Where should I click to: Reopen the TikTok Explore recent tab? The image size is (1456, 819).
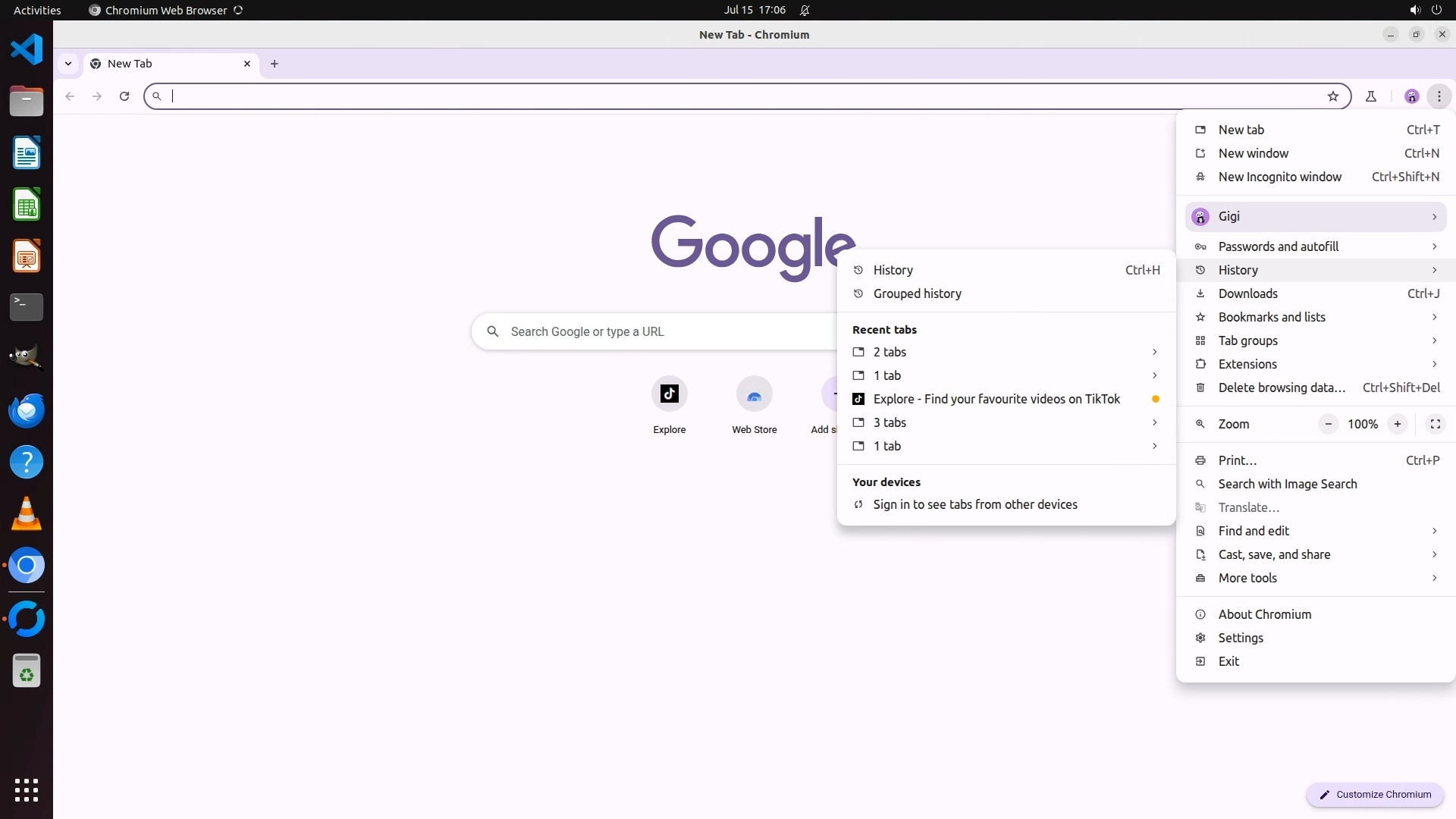(x=996, y=399)
